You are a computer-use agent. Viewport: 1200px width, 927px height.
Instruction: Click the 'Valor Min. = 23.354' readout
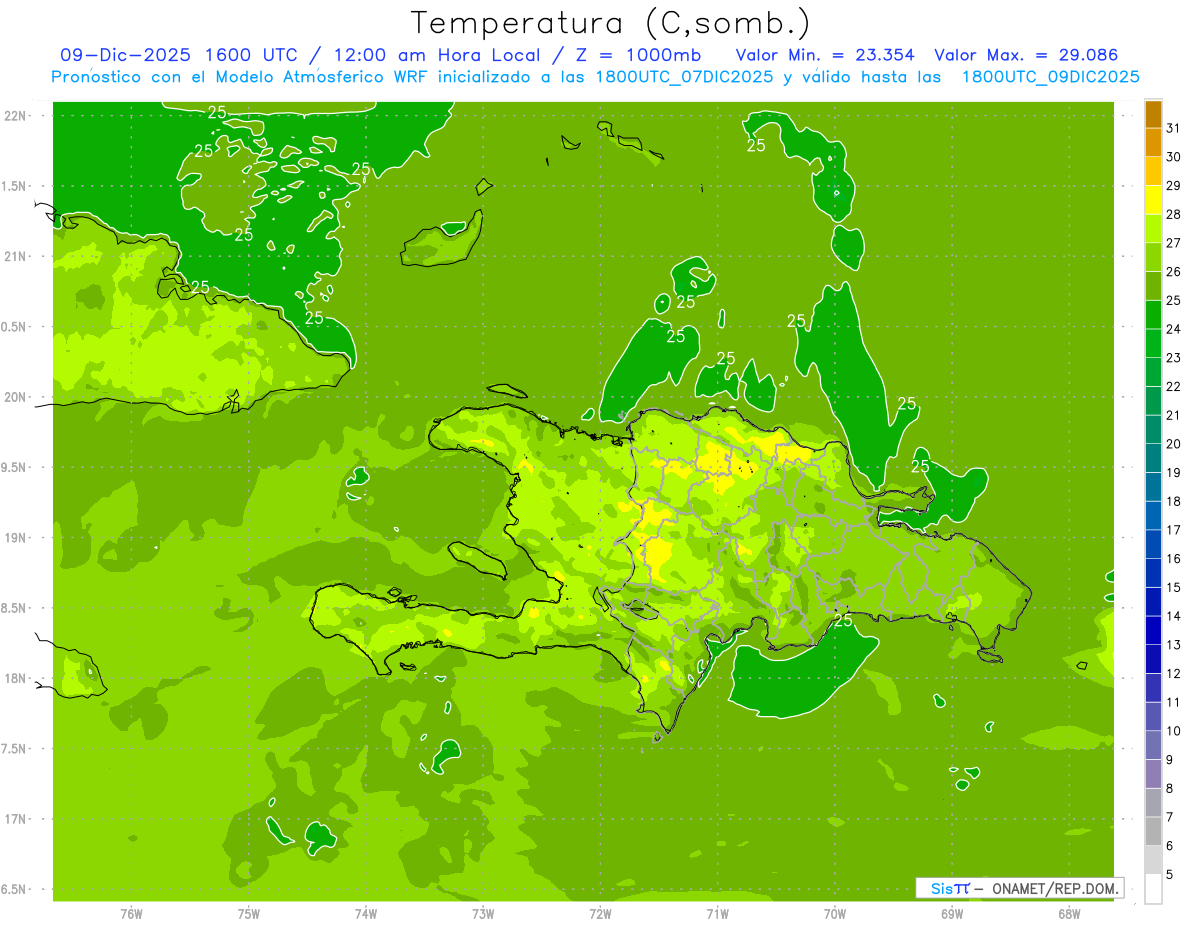(x=824, y=55)
